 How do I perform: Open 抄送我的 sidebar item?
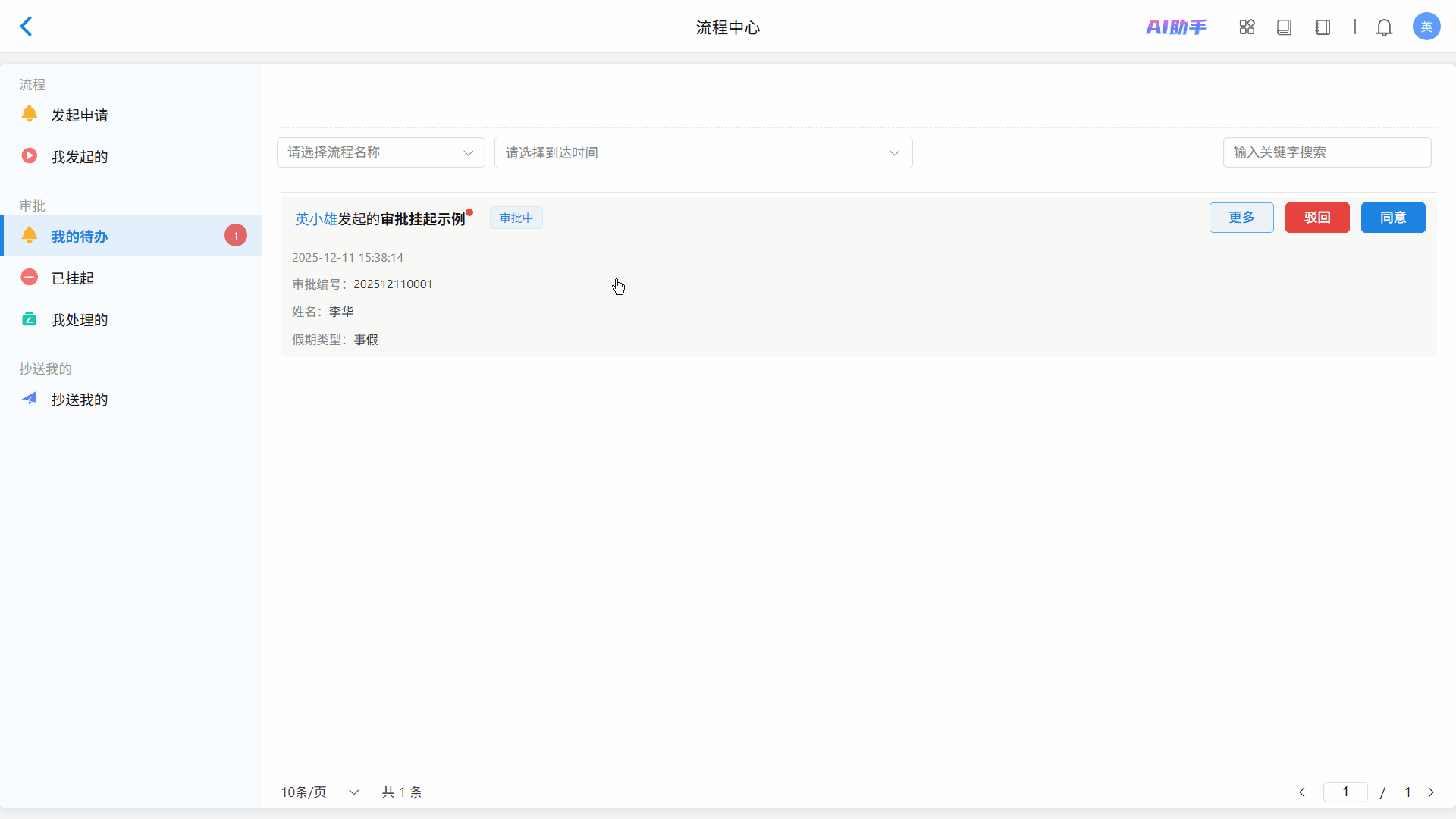[79, 400]
